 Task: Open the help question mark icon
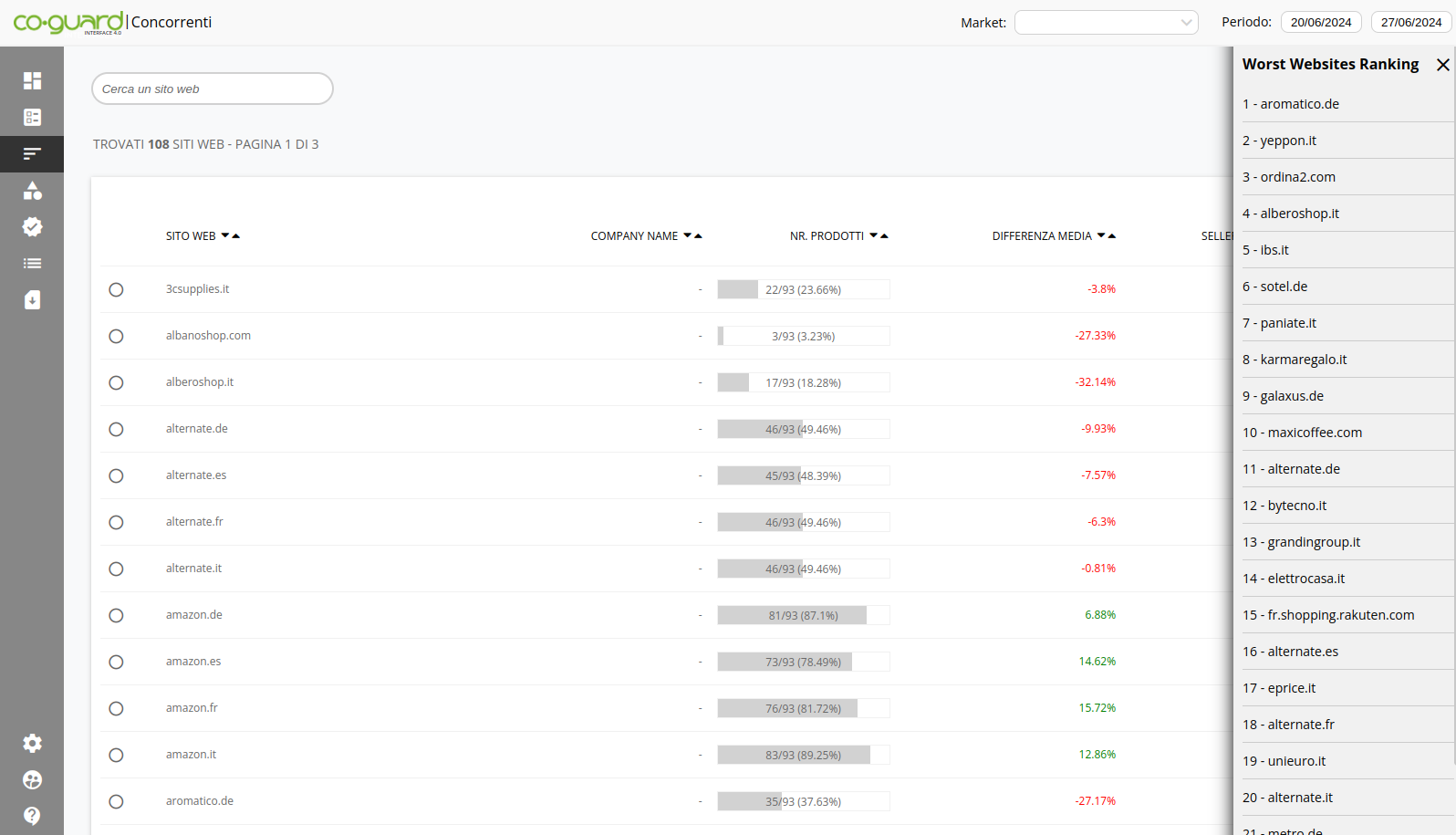click(x=32, y=816)
